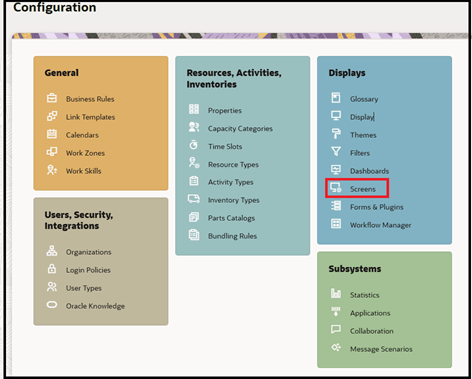Click the Oracle Knowledge oval icon
Screen dimensions: 472x379
click(x=52, y=305)
